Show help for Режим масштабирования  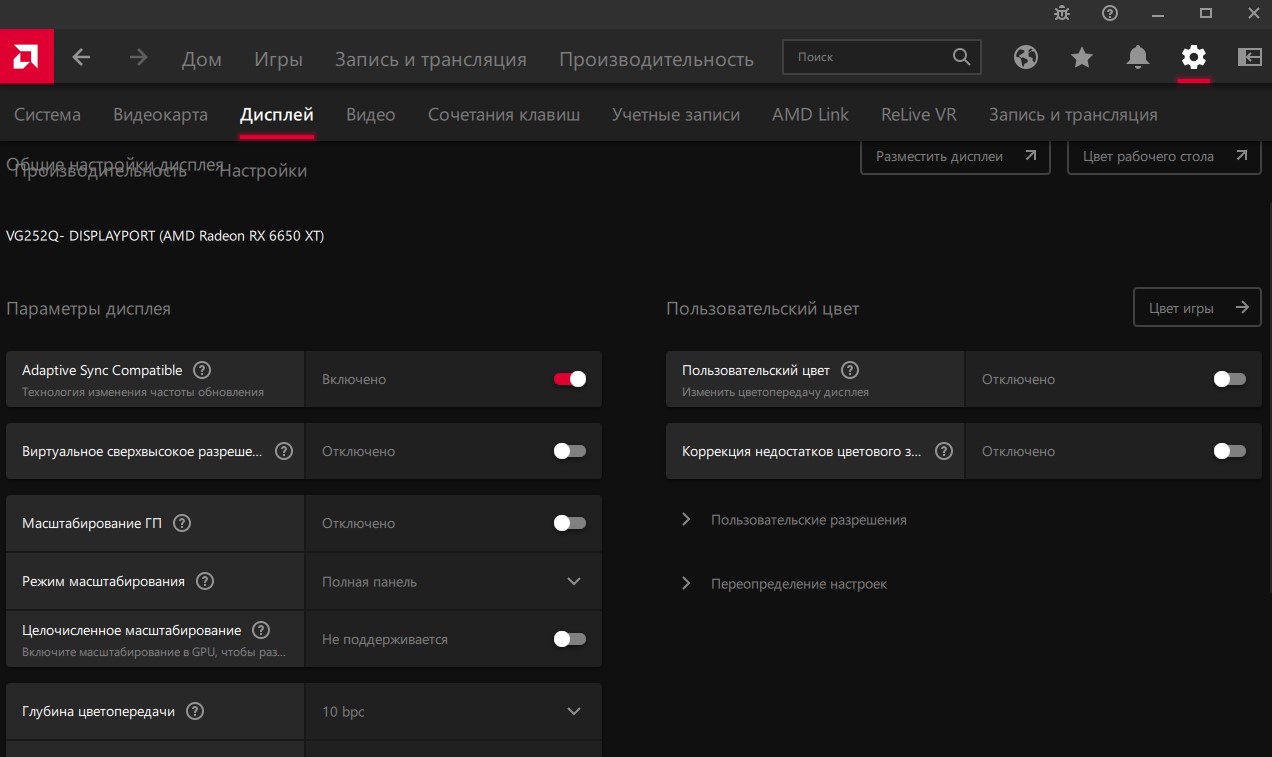(205, 581)
